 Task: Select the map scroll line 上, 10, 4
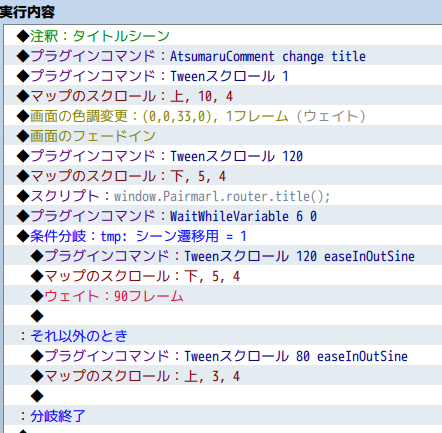click(223, 96)
